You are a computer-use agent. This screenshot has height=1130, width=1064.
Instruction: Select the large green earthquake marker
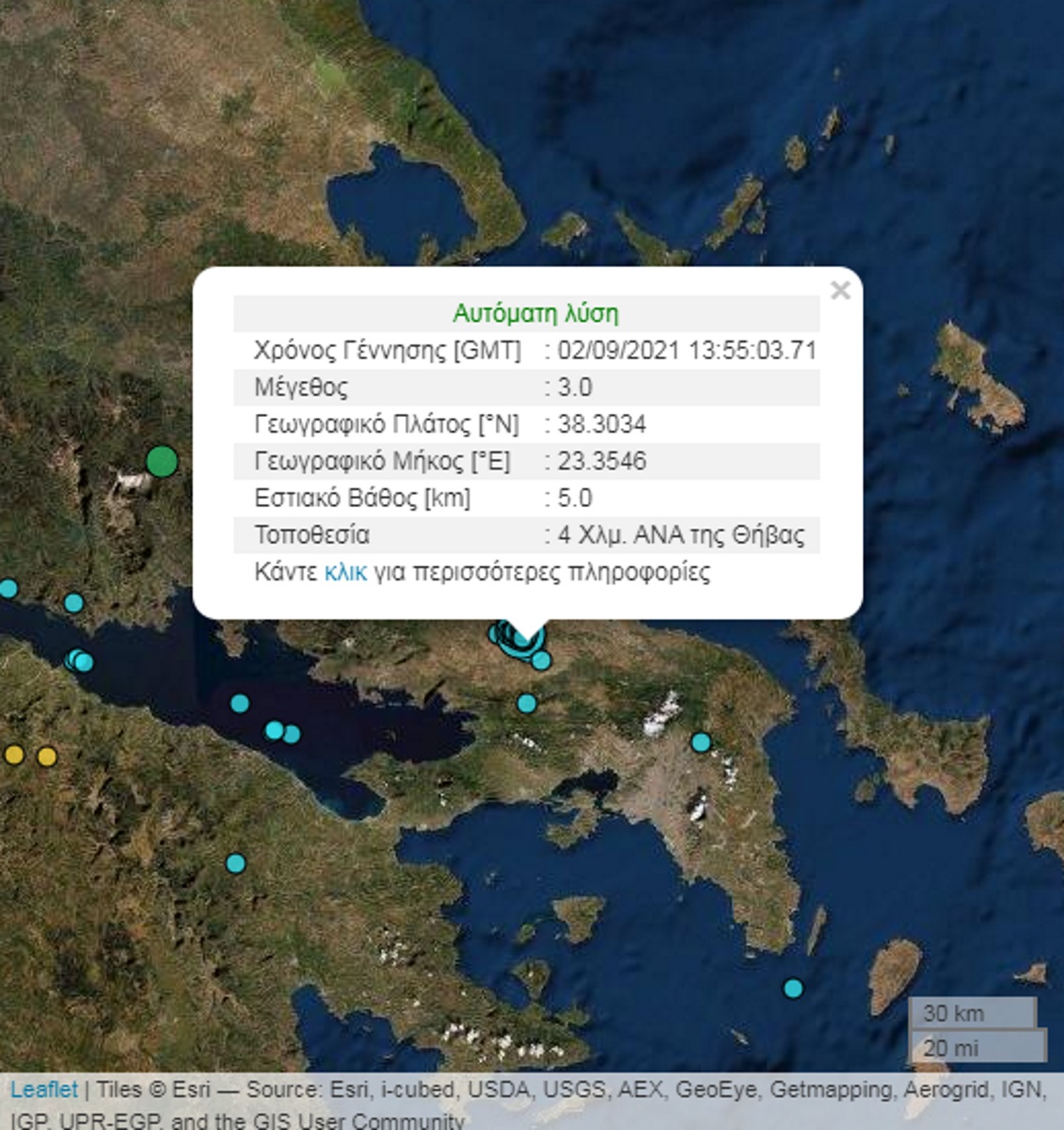click(x=162, y=462)
